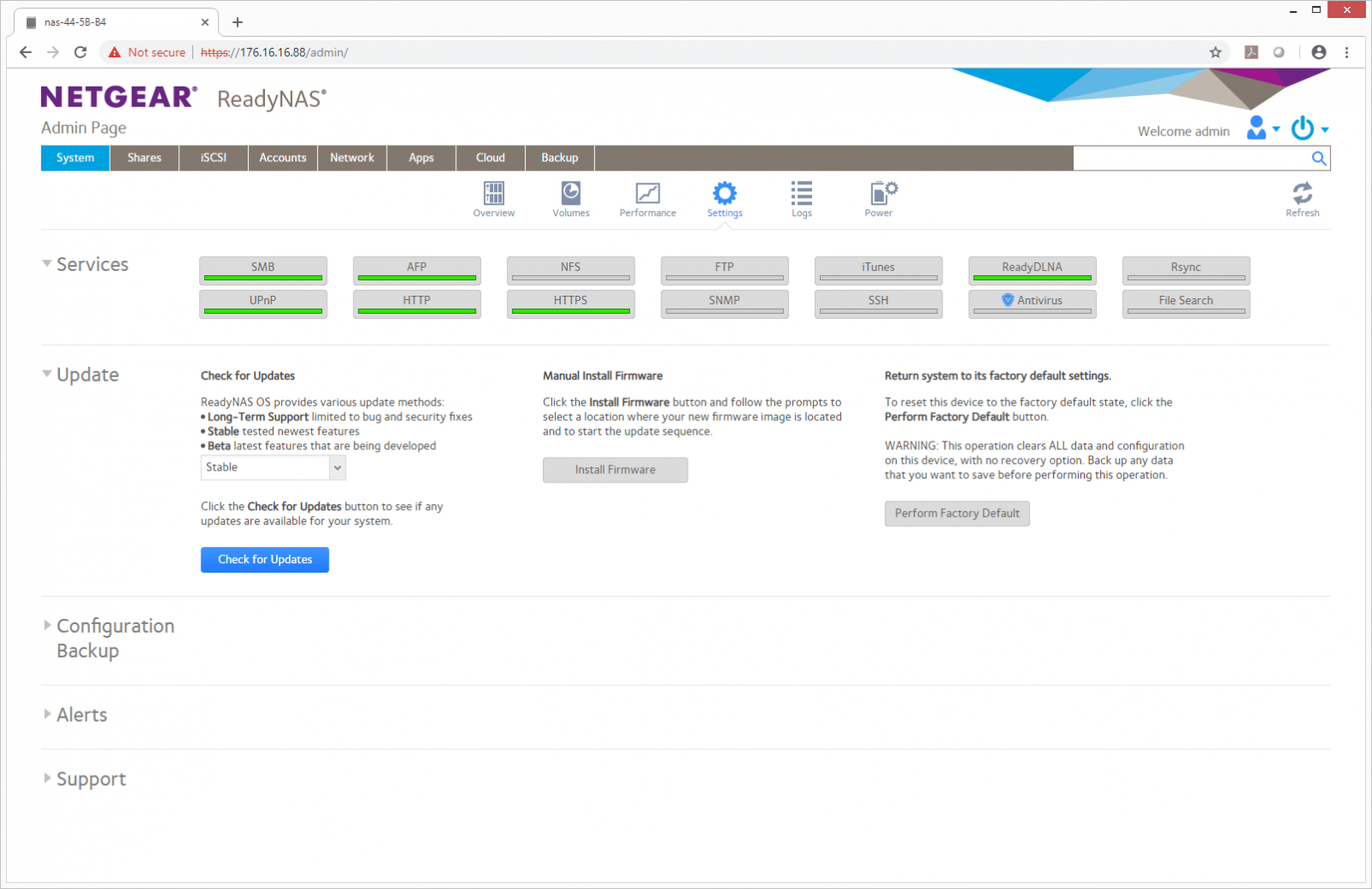The width and height of the screenshot is (1372, 889).
Task: Close the nas-44-5B-B4 tab
Action: tap(205, 22)
